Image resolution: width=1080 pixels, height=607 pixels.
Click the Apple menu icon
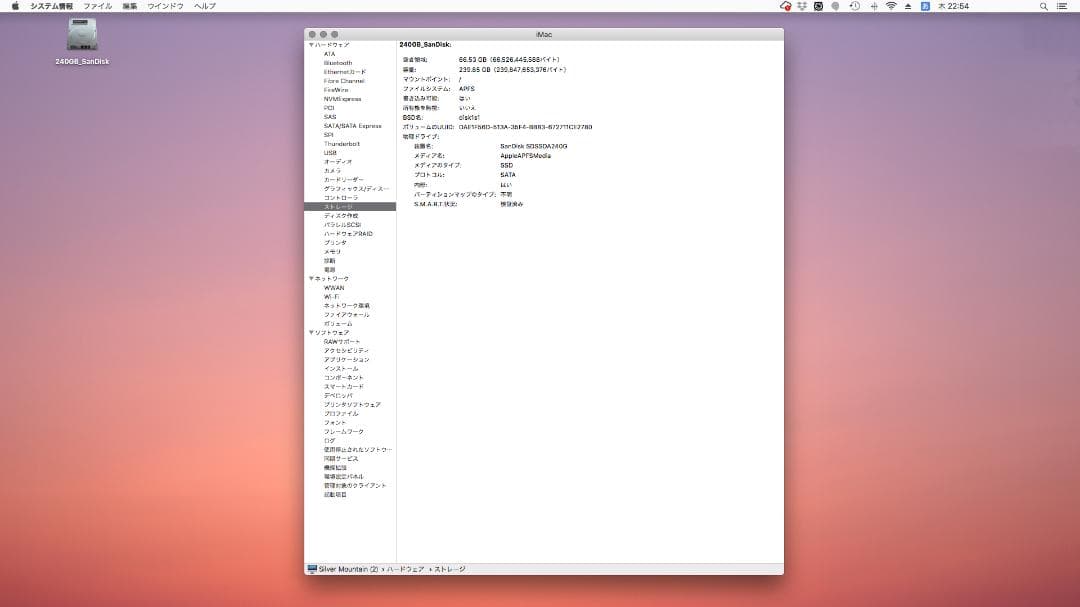tap(14, 6)
